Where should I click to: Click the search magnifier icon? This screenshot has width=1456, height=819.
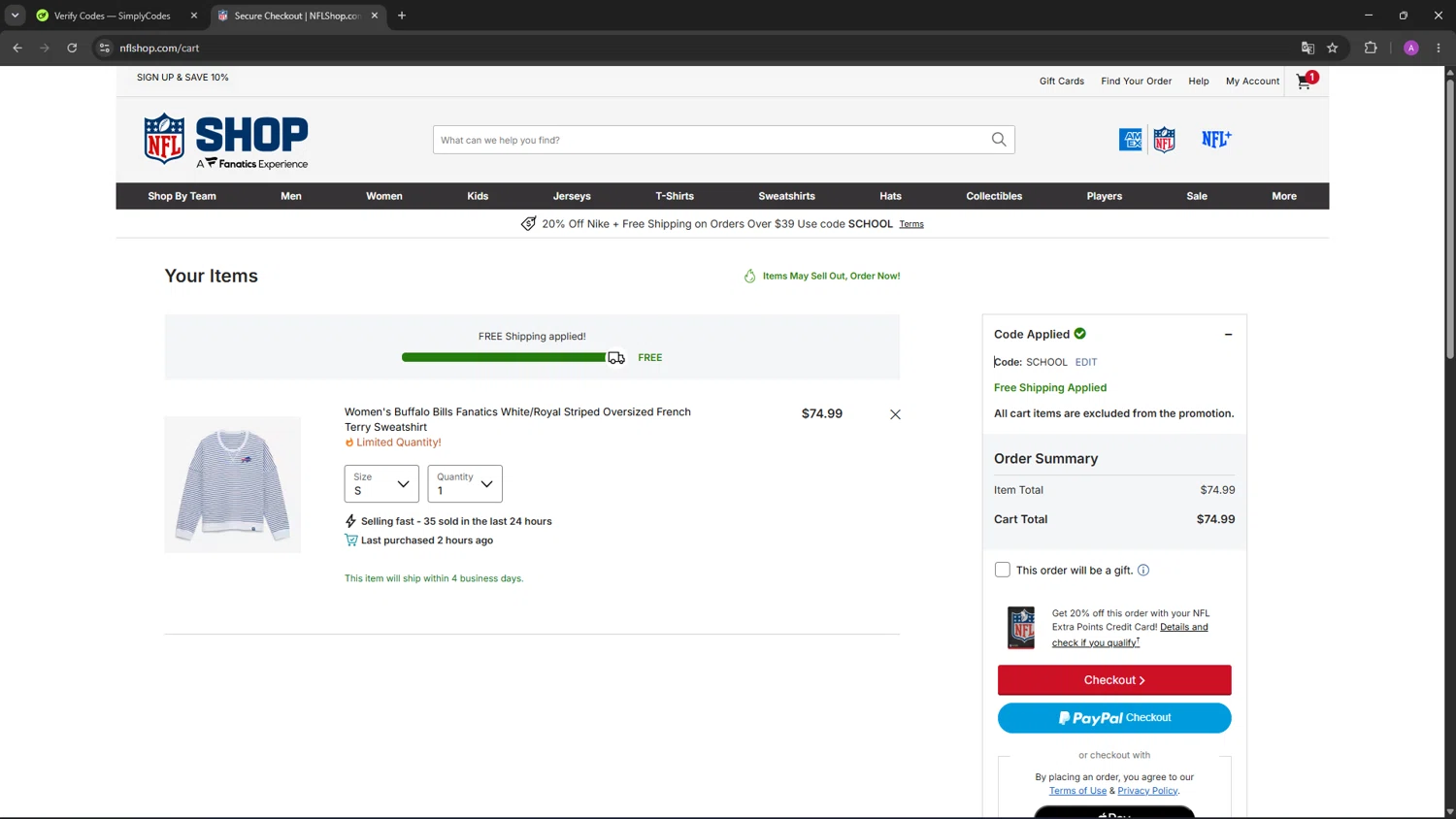coord(999,140)
